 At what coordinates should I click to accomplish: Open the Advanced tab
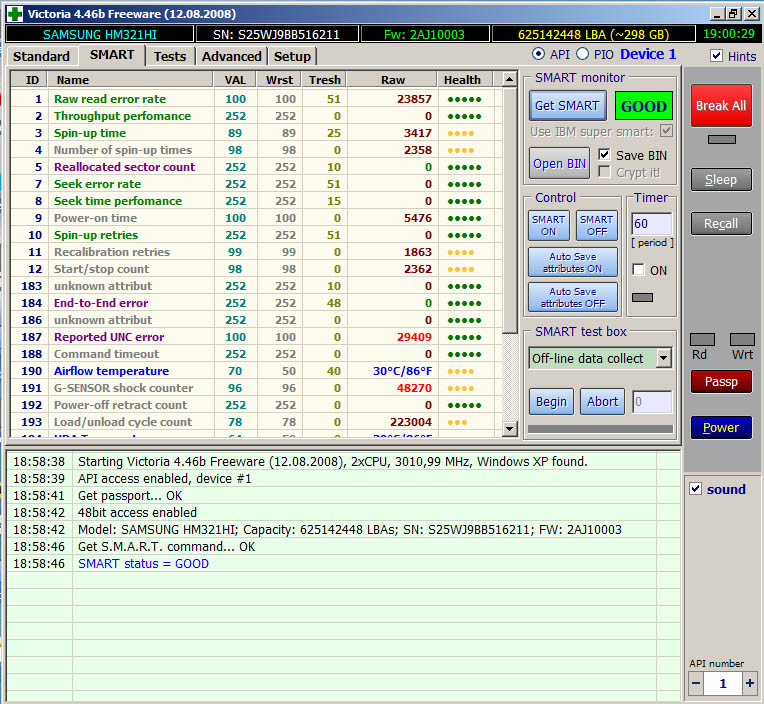coord(231,57)
